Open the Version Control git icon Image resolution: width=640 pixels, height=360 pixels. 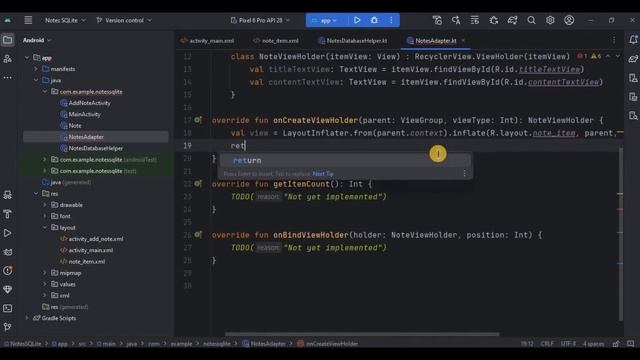[x=7, y=327]
